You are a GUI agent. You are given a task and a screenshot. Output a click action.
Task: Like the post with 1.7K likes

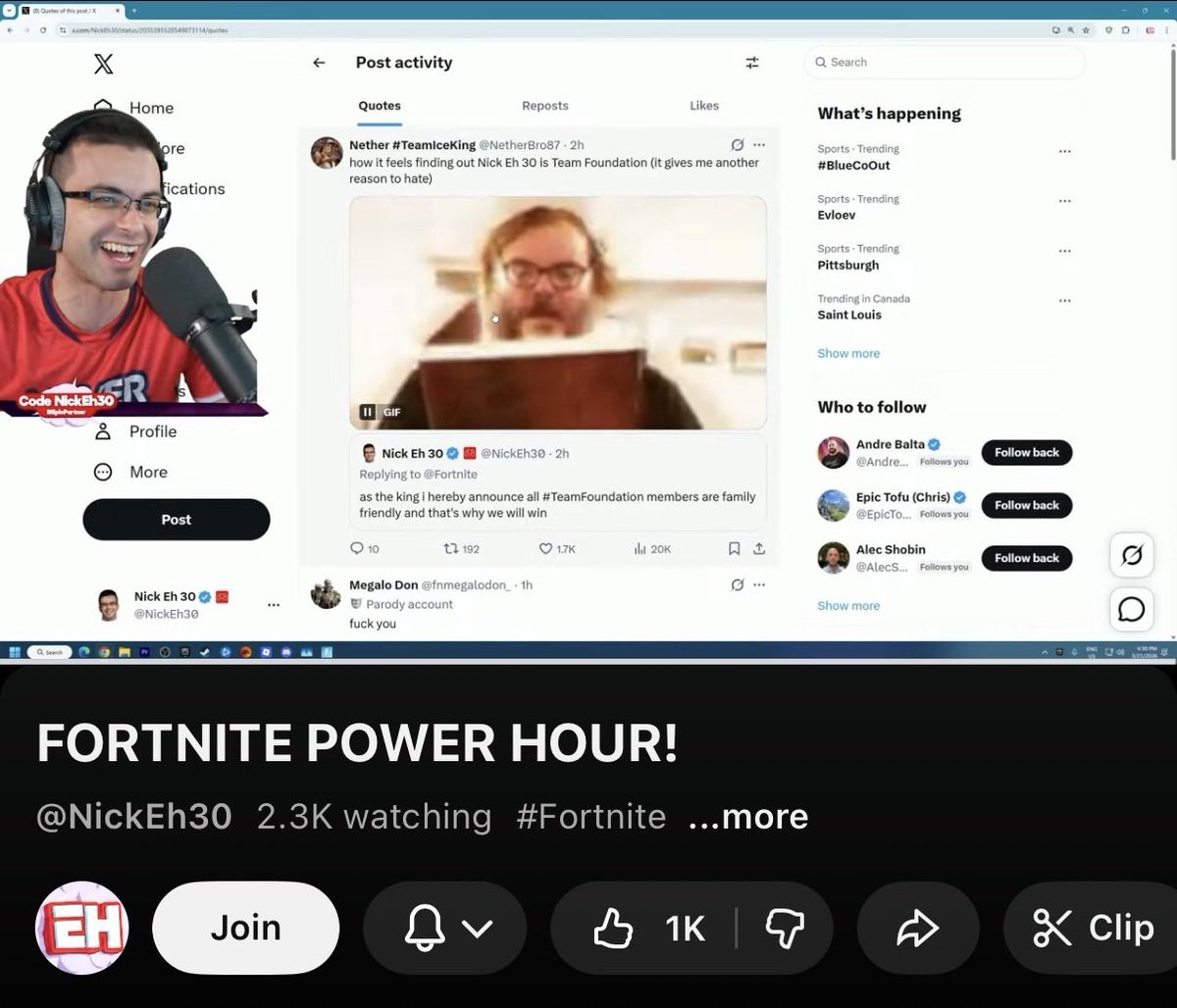click(545, 549)
